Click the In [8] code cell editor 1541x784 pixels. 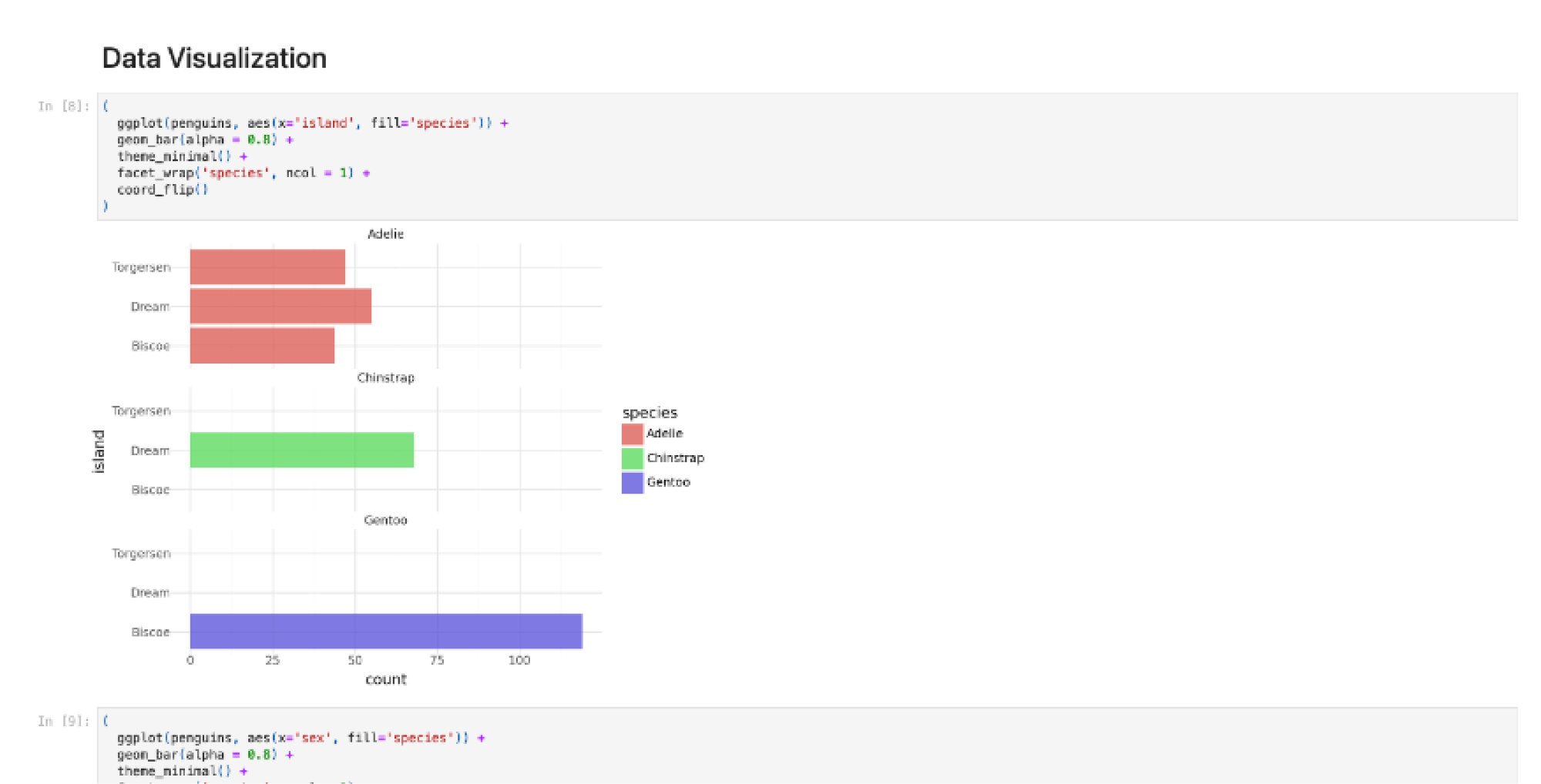pos(807,156)
